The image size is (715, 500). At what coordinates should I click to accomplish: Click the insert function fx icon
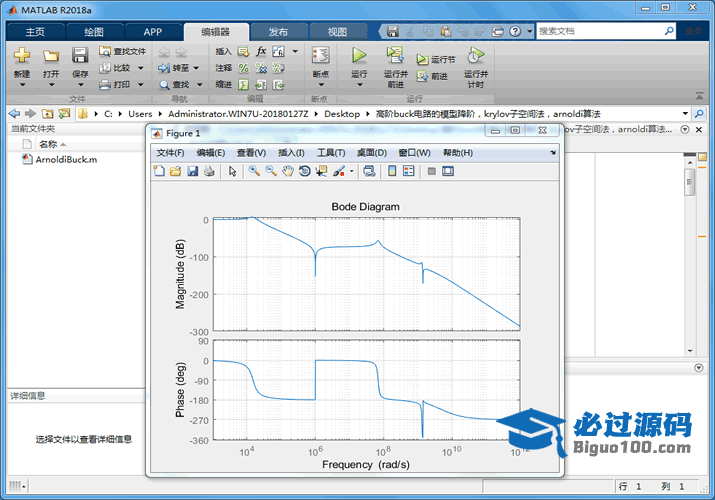click(x=261, y=51)
